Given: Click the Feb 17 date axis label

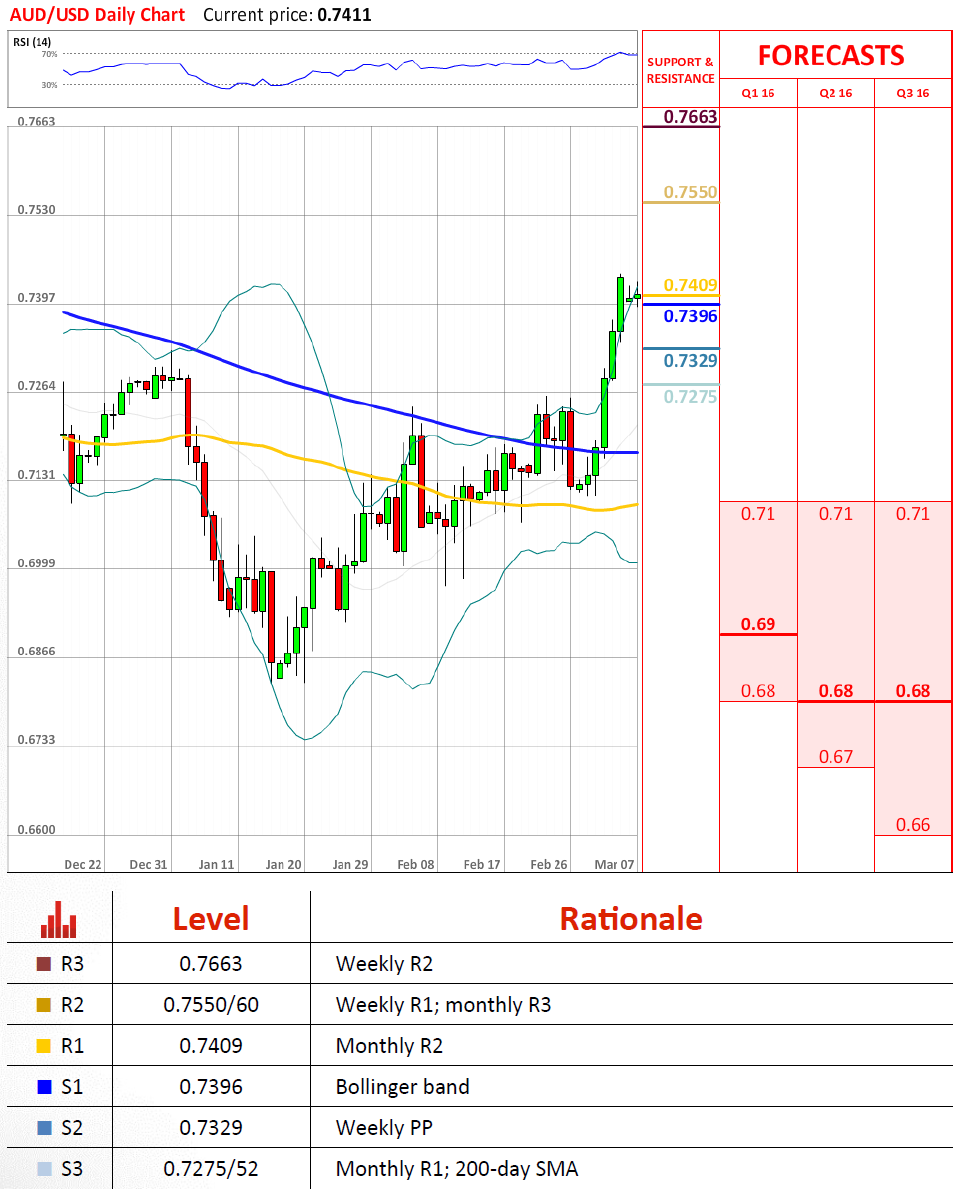Looking at the screenshot, I should (482, 864).
